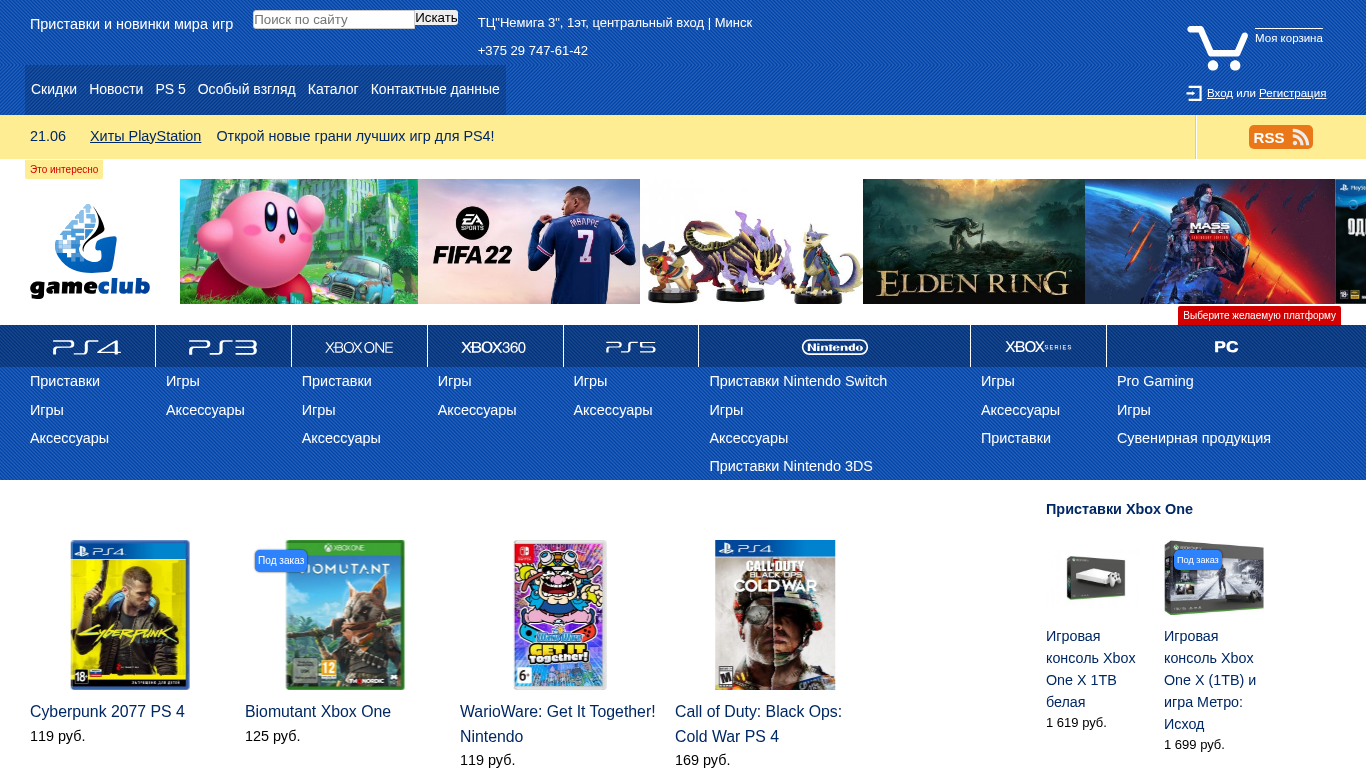Open the Xbox Series platform tab
Screen dimensions: 1366x768
tap(1038, 347)
